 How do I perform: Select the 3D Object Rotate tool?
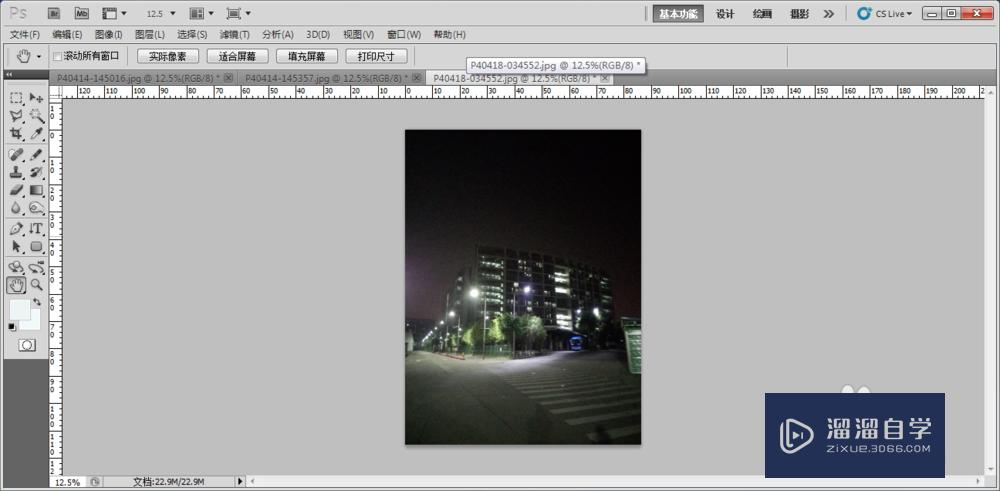[17, 267]
